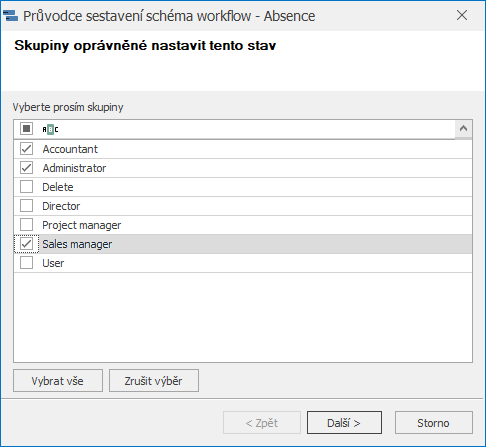
Task: Uncheck the Administrator group checkbox
Action: click(x=26, y=168)
